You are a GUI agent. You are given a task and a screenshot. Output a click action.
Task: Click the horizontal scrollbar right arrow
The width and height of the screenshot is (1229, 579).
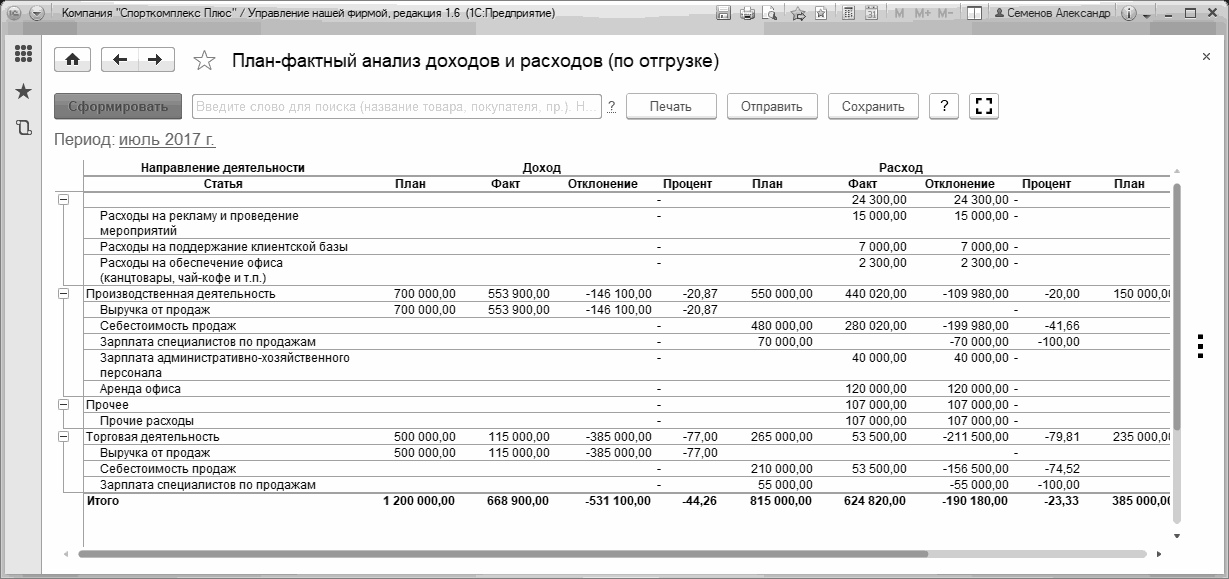point(1159,553)
